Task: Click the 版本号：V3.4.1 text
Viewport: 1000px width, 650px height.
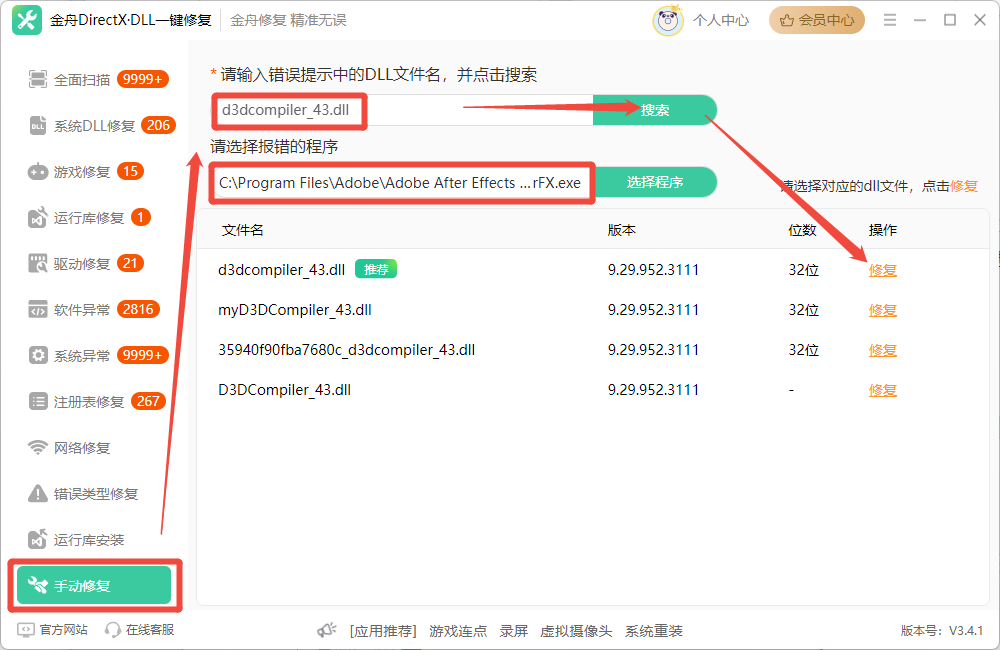Action: [x=942, y=631]
